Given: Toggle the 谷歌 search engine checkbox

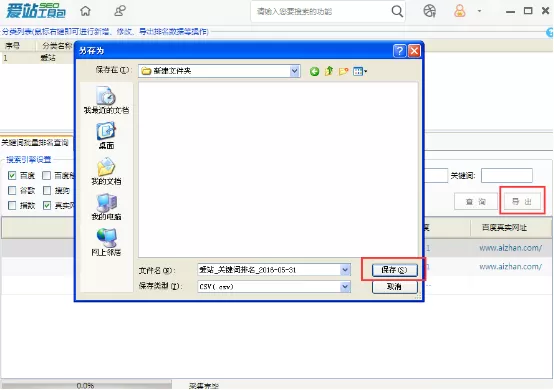Looking at the screenshot, I should (12, 190).
